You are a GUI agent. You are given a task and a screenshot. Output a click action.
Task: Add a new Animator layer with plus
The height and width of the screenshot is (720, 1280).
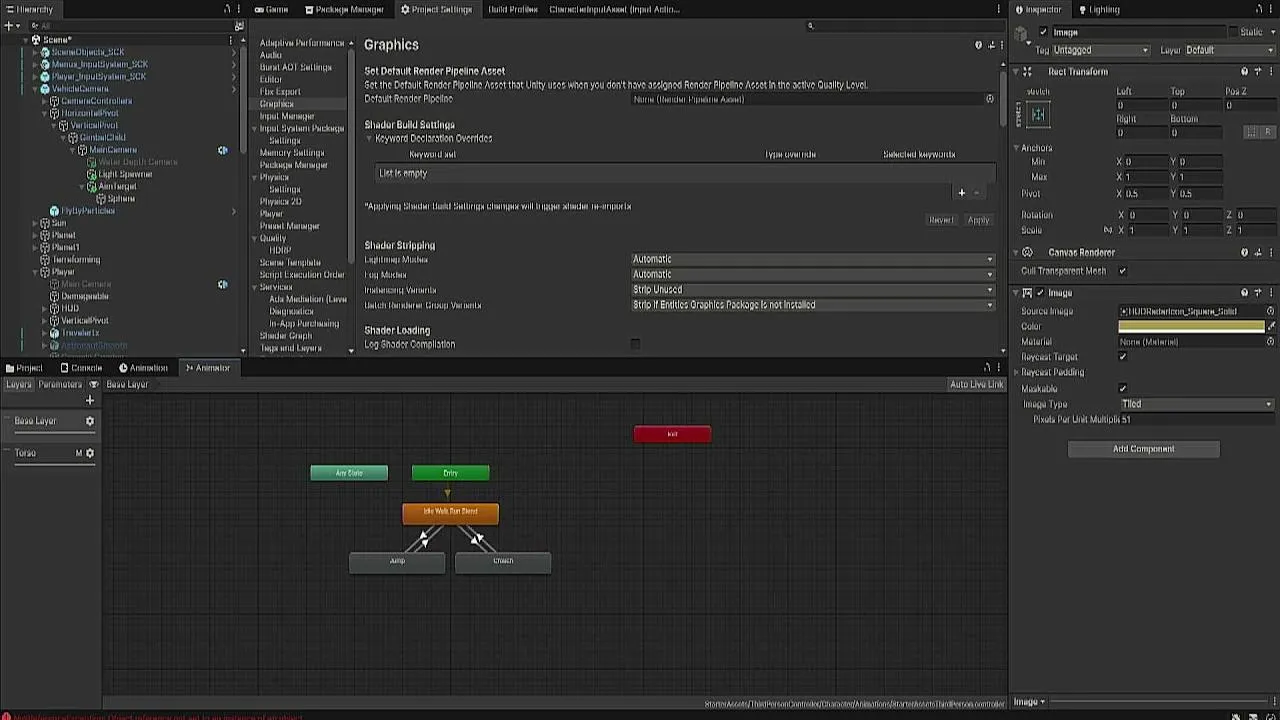coord(89,400)
